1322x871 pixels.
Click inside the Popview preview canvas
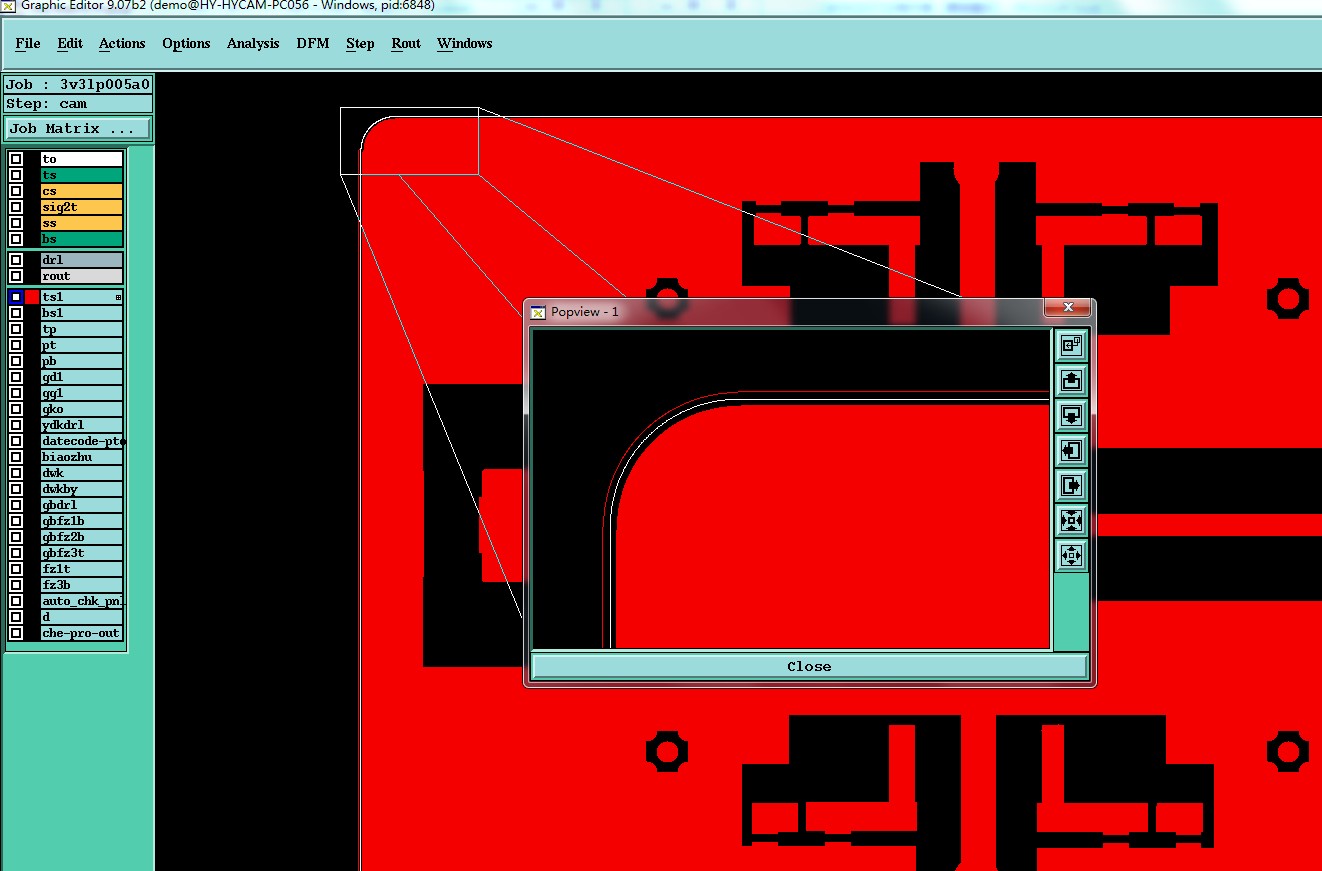click(791, 489)
